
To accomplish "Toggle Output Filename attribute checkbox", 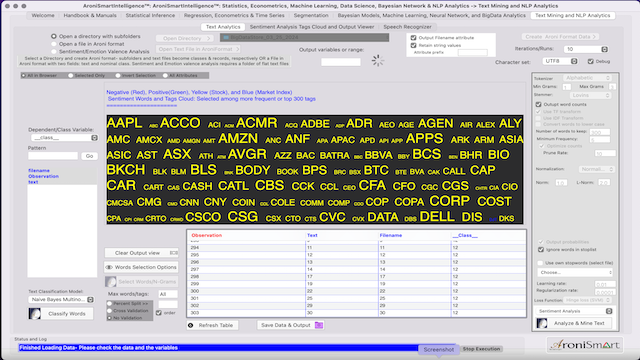I will (413, 38).
